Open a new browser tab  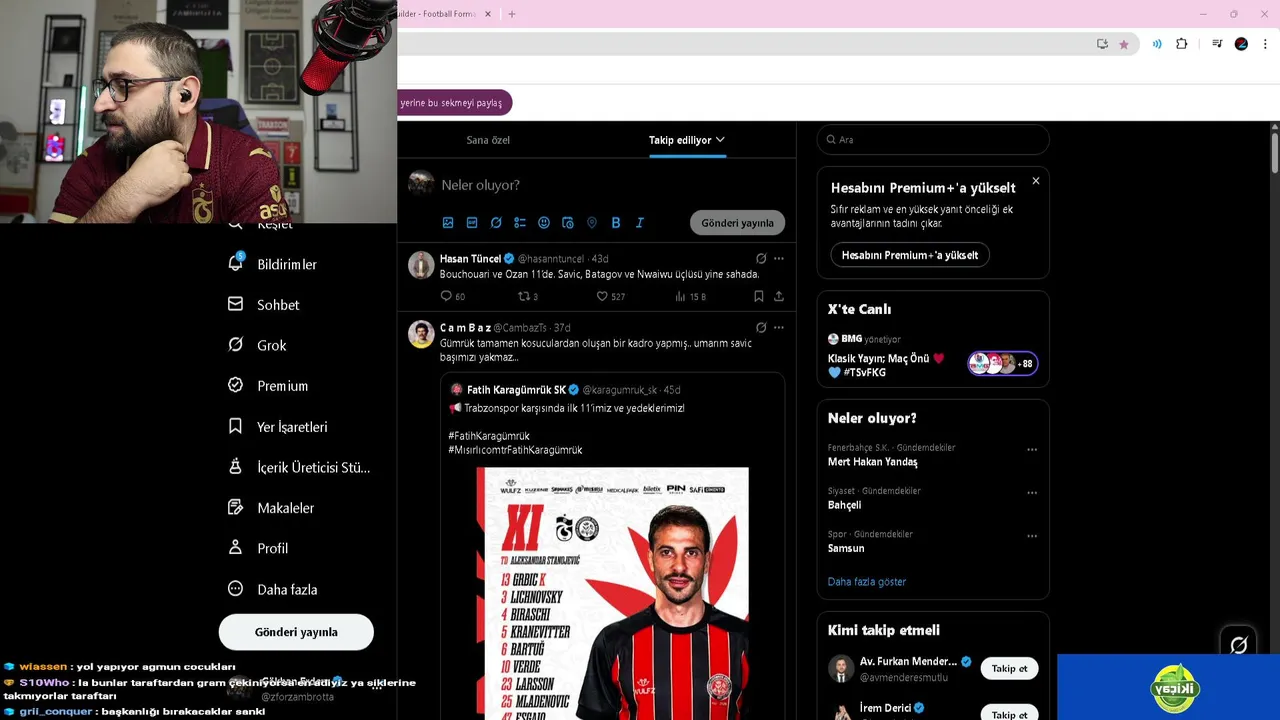click(x=512, y=14)
